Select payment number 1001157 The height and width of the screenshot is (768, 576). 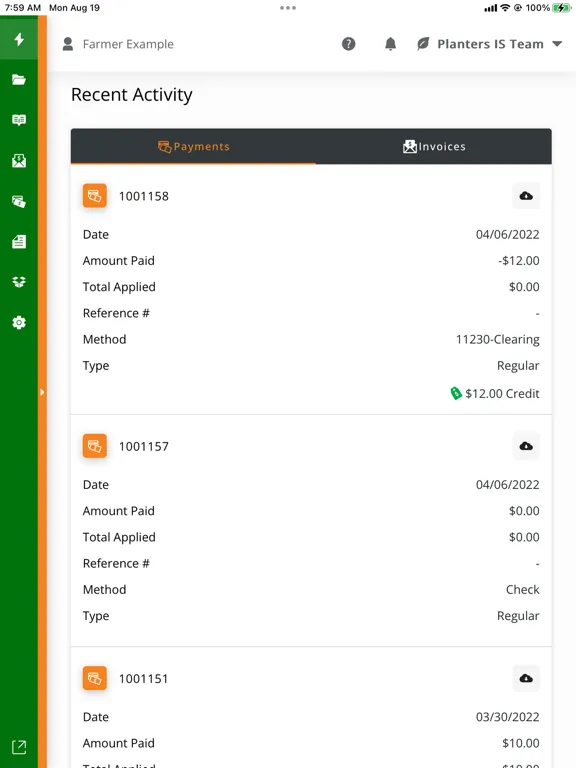(x=144, y=447)
